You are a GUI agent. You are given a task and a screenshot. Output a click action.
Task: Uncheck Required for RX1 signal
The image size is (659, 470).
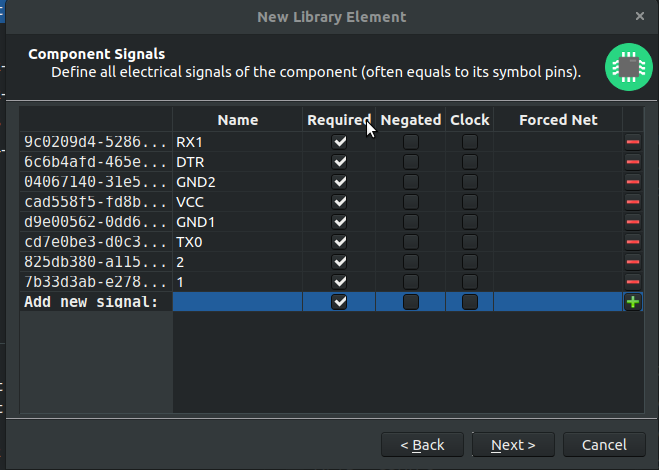[x=339, y=142]
